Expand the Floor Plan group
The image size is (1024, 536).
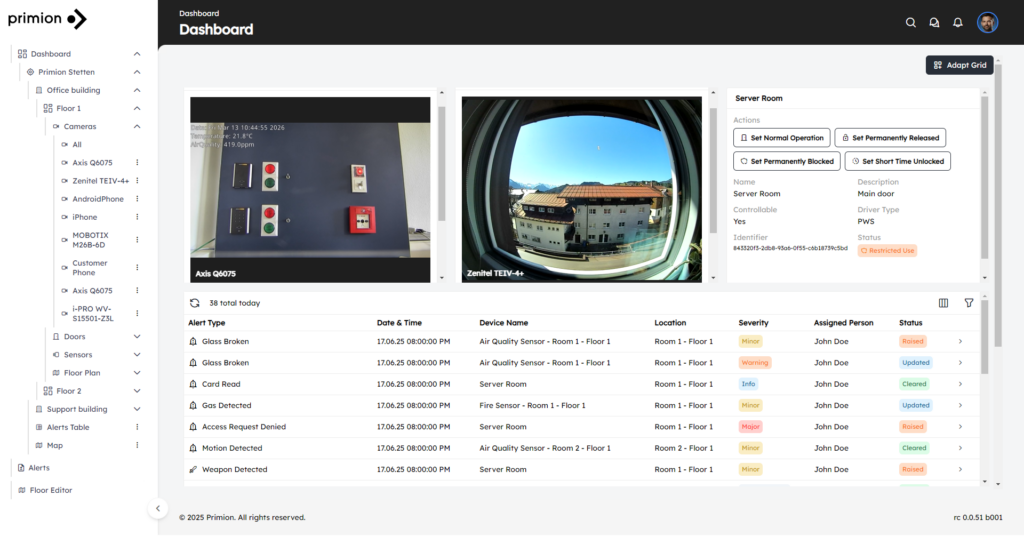[x=137, y=373]
